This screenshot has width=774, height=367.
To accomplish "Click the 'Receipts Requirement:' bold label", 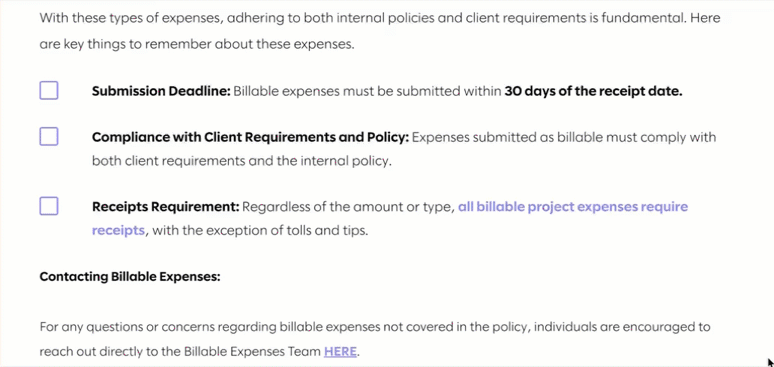I will coord(165,206).
